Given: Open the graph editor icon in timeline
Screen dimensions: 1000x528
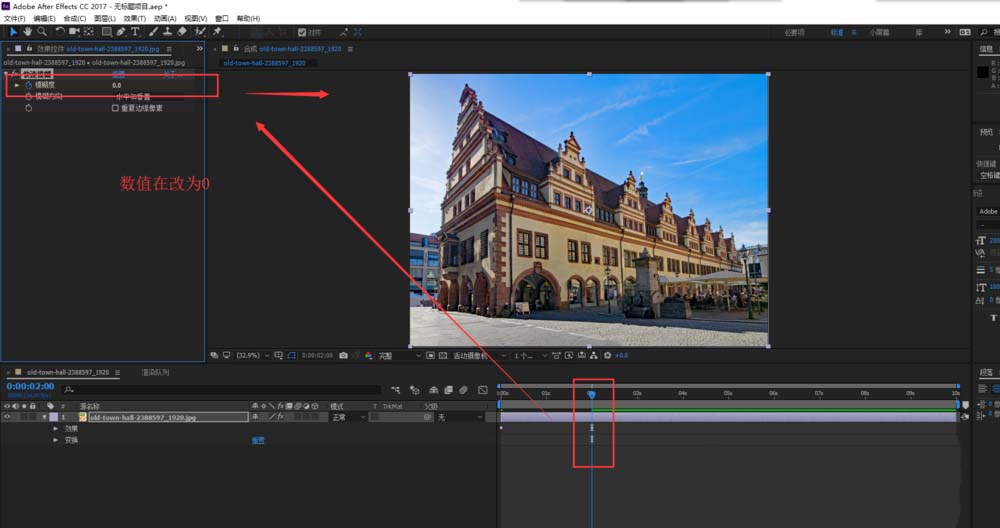Looking at the screenshot, I should click(483, 390).
